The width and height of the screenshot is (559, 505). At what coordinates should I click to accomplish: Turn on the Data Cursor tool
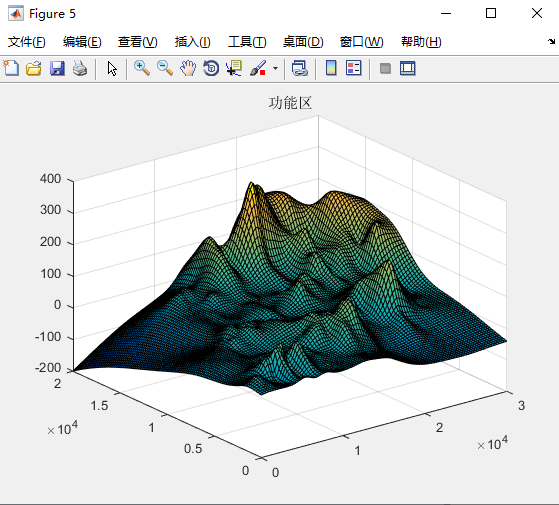click(234, 68)
